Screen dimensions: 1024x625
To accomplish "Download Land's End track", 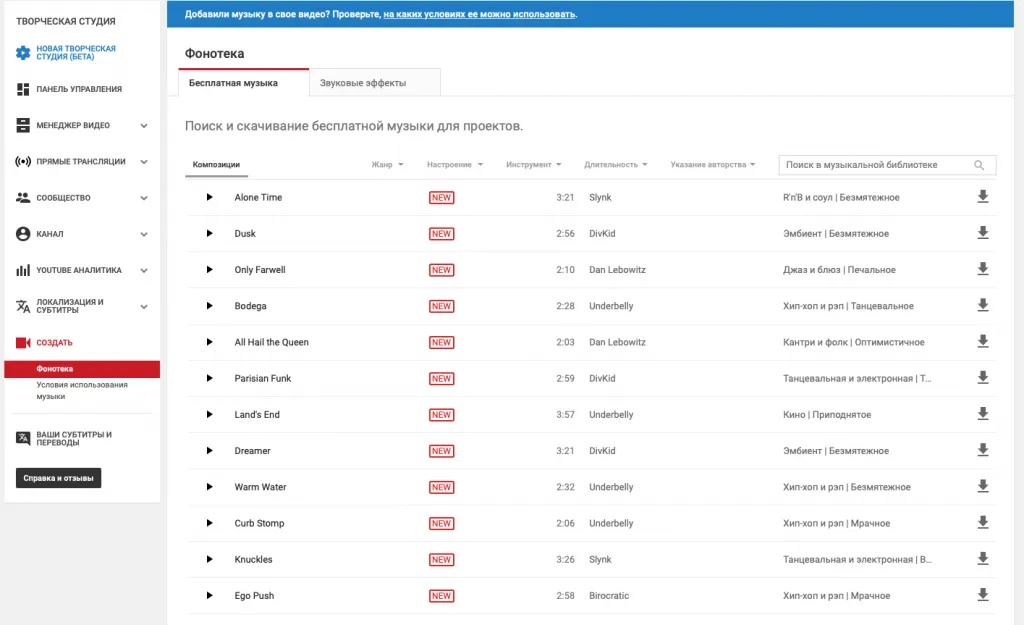I will pos(982,414).
